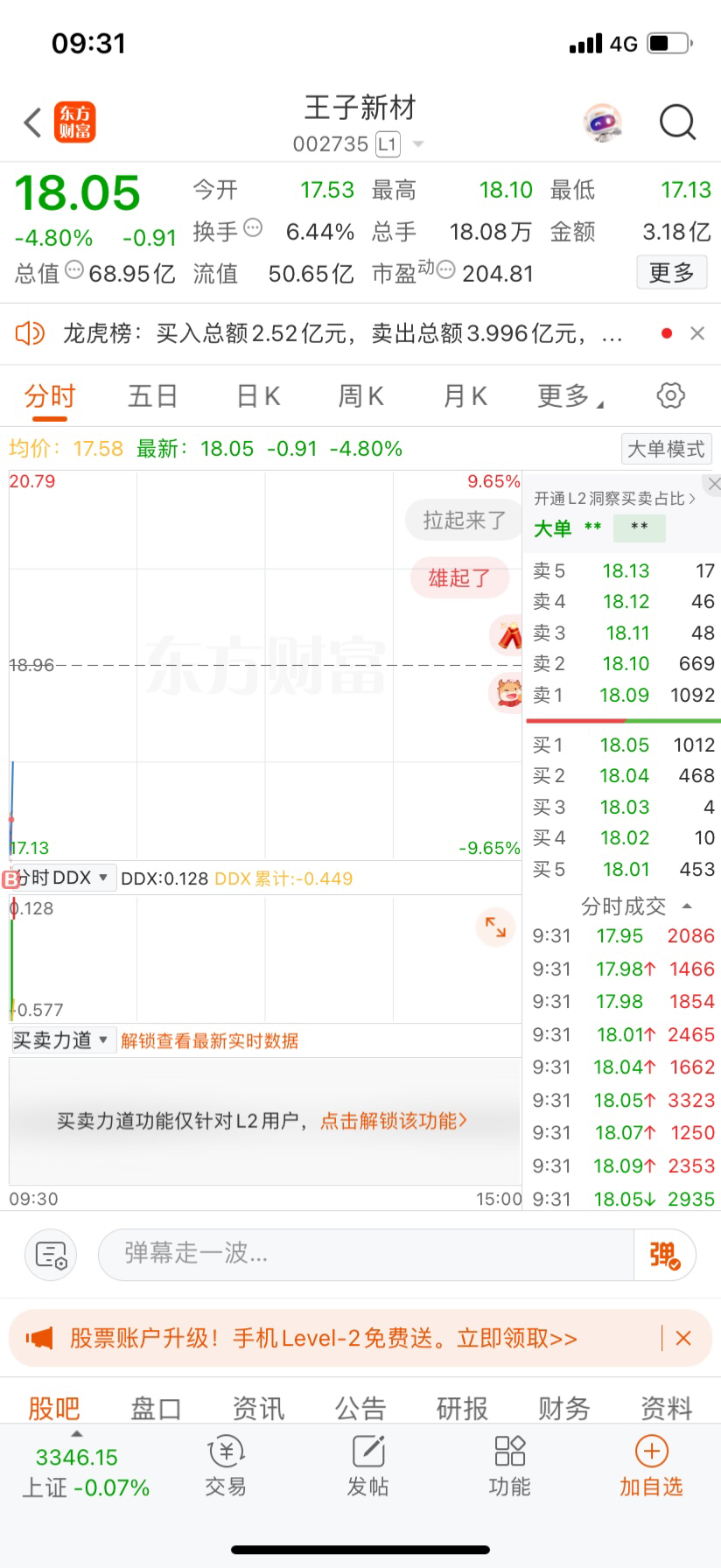The width and height of the screenshot is (721, 1568).
Task: Tap the 换手 info smiley icon
Action: [253, 228]
